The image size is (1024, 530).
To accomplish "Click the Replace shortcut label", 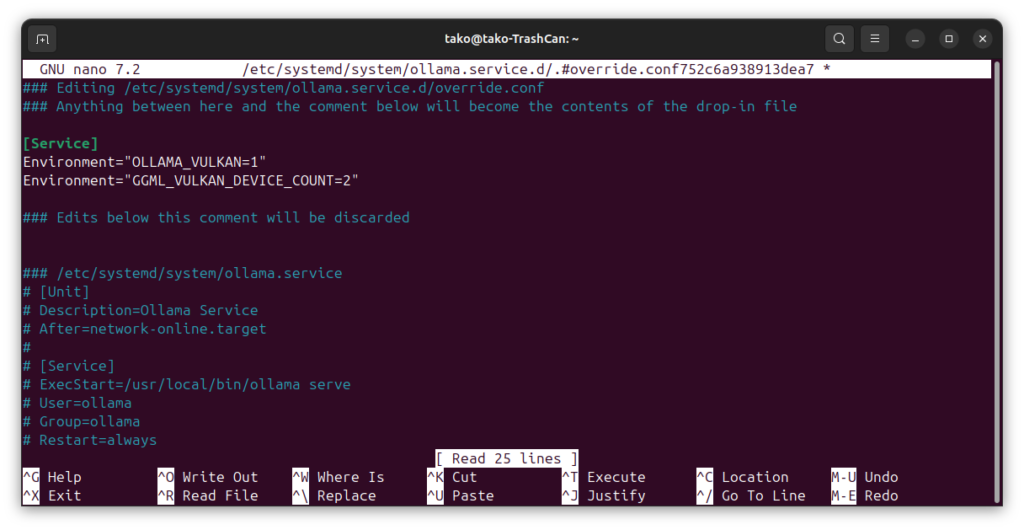I will (x=346, y=495).
